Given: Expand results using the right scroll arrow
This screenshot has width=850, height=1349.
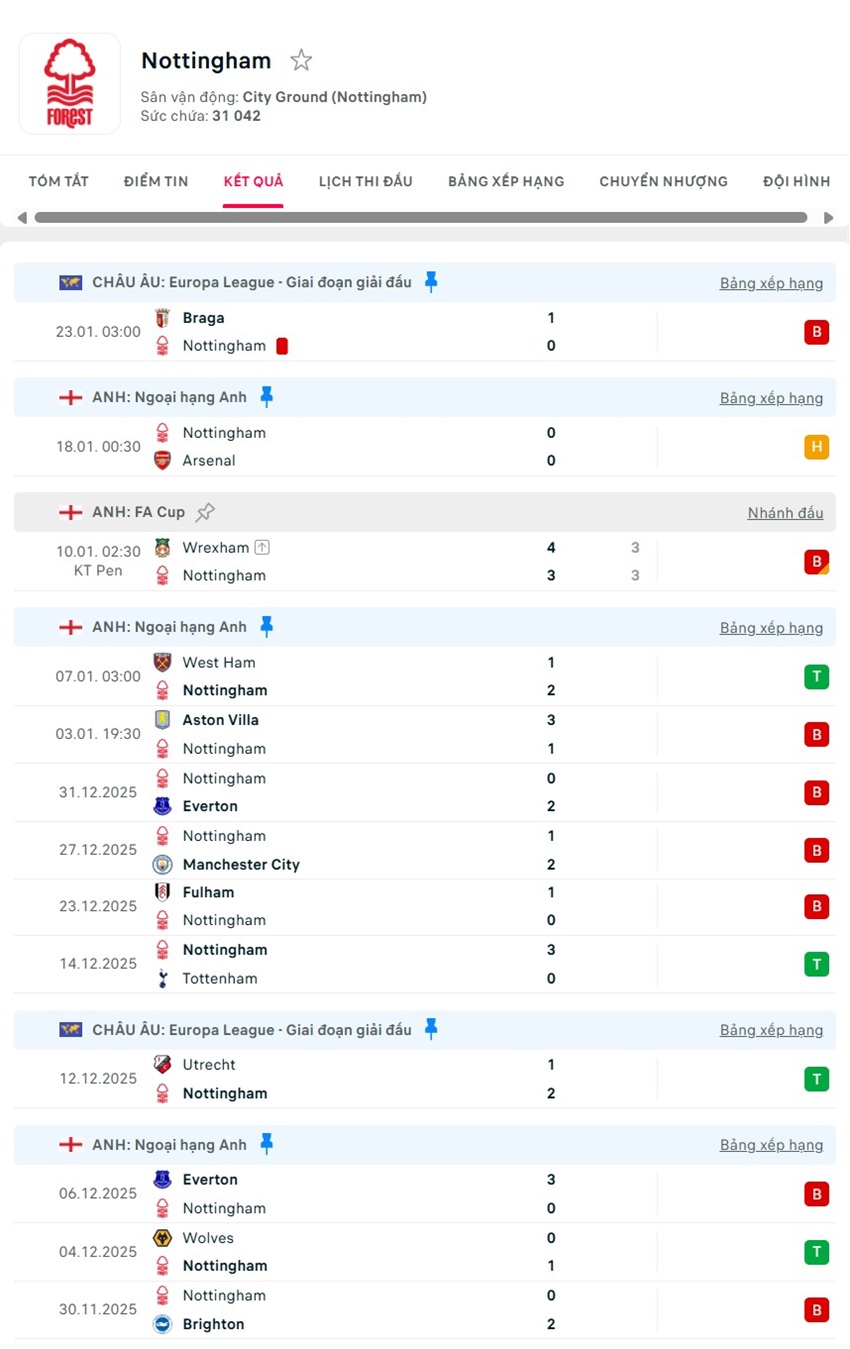Looking at the screenshot, I should (829, 217).
